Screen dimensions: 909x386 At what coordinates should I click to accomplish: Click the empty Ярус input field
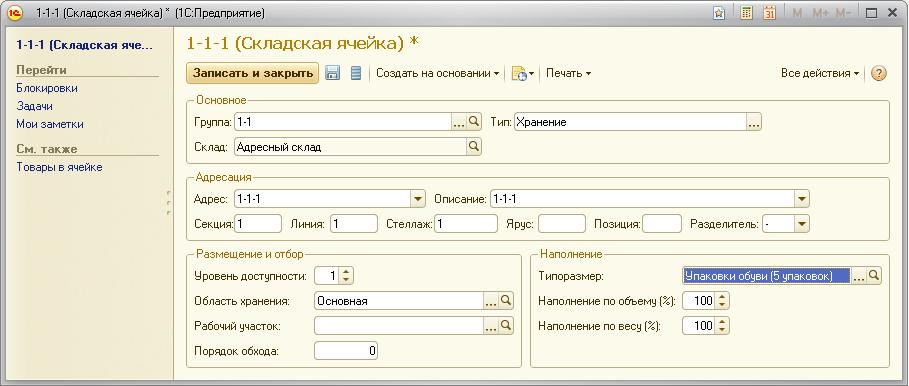[562, 224]
